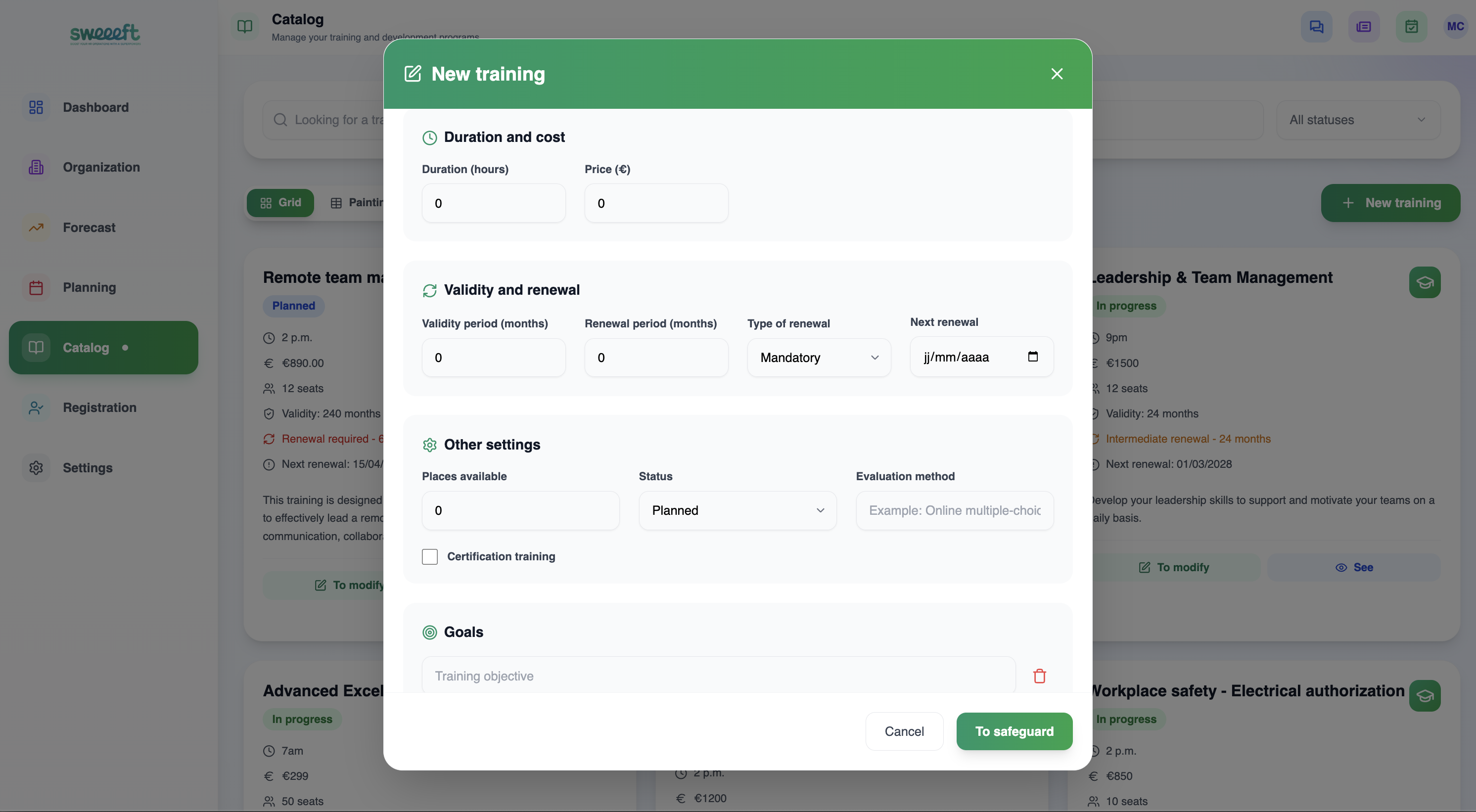Switch to the Grid view tab
1476x812 pixels.
tap(280, 202)
